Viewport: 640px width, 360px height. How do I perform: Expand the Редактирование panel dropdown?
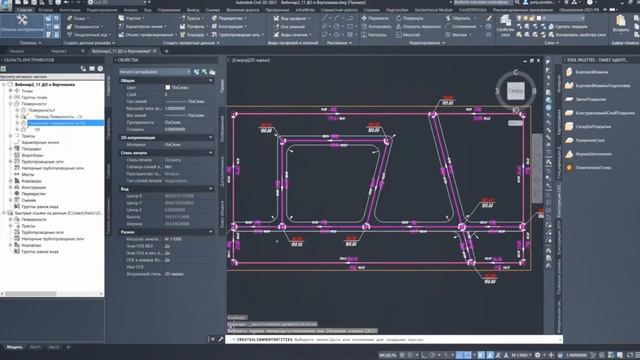[427, 43]
